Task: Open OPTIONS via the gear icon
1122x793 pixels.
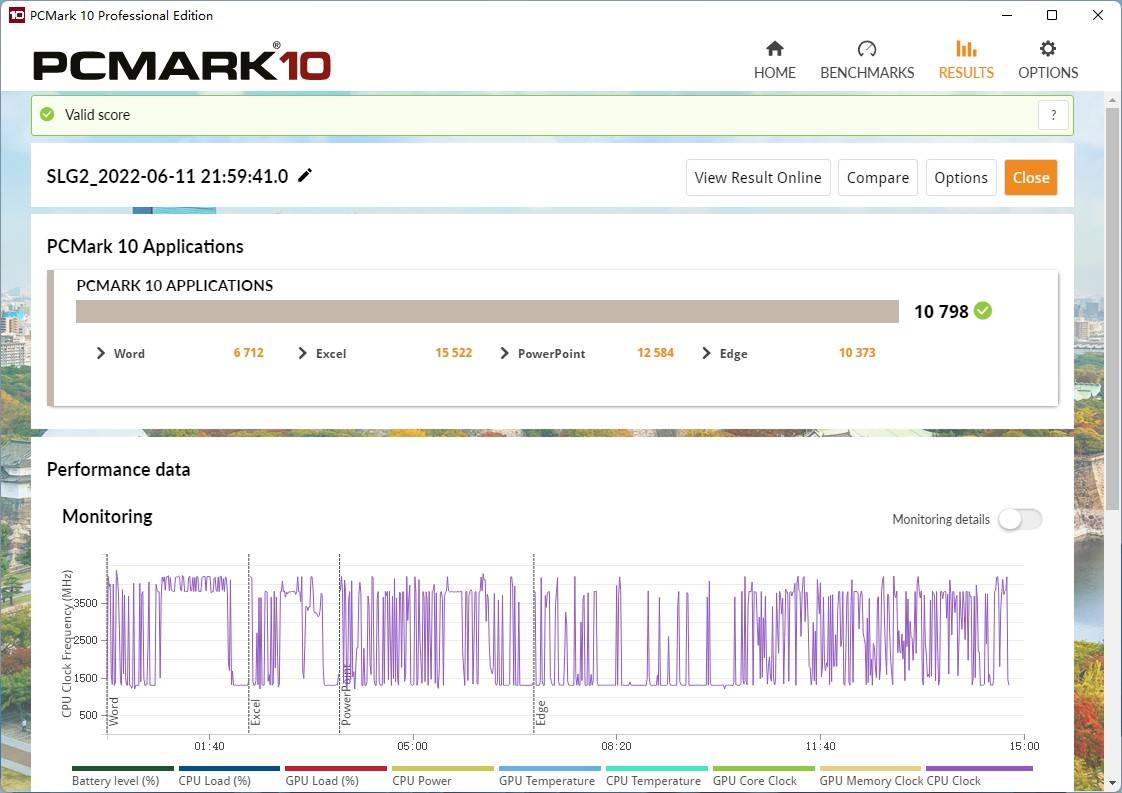Action: [1048, 48]
